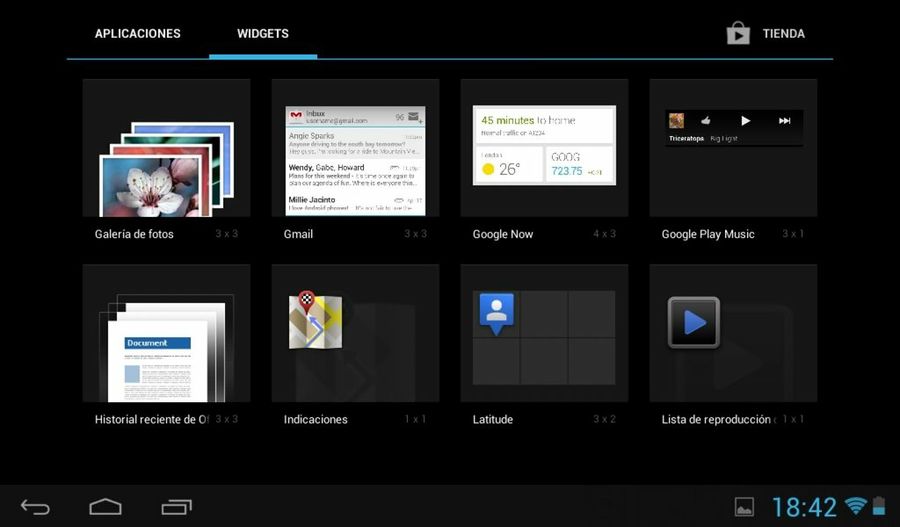The height and width of the screenshot is (527, 900).
Task: Open the Tienda store link
Action: (x=783, y=33)
